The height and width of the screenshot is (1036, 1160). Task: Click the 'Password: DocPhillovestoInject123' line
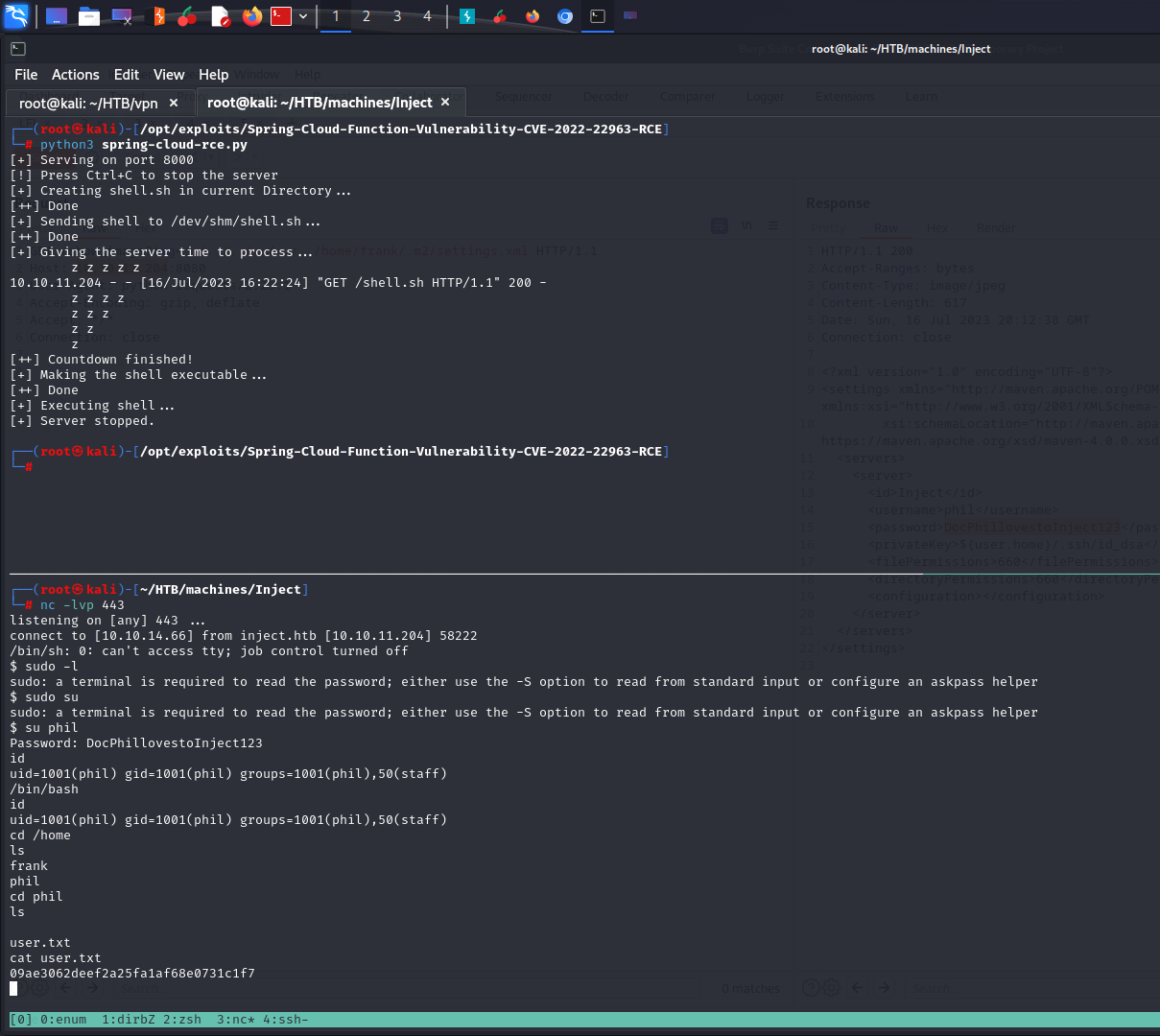[x=136, y=743]
